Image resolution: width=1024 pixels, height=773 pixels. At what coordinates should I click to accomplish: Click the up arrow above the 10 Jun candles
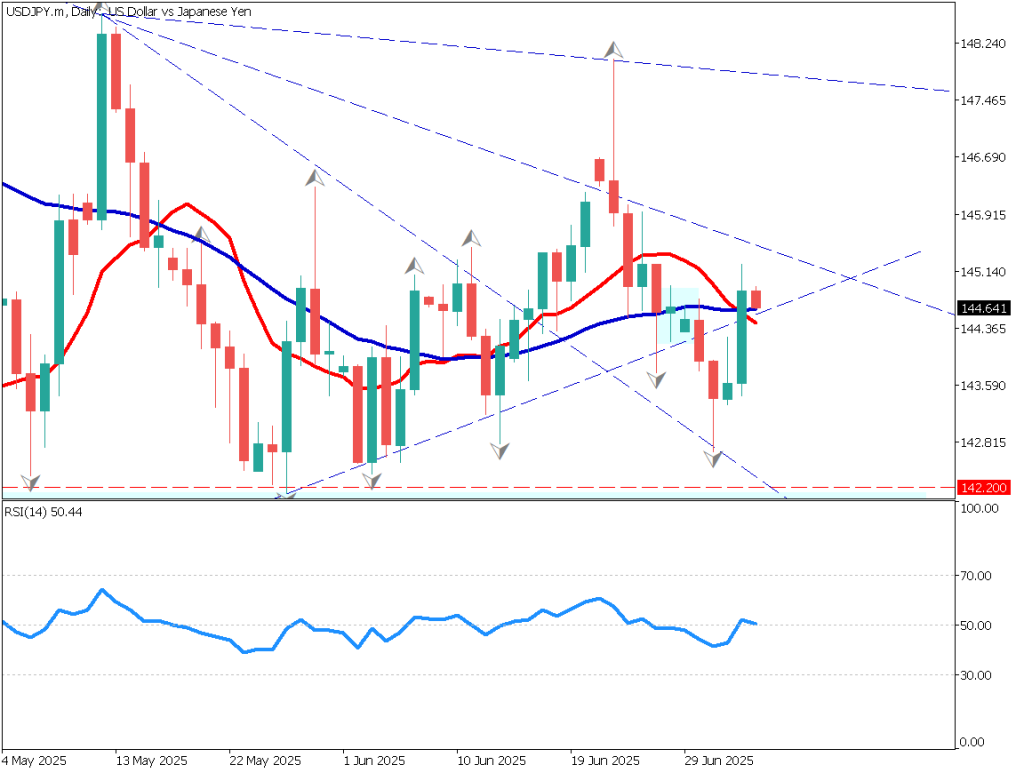(470, 239)
